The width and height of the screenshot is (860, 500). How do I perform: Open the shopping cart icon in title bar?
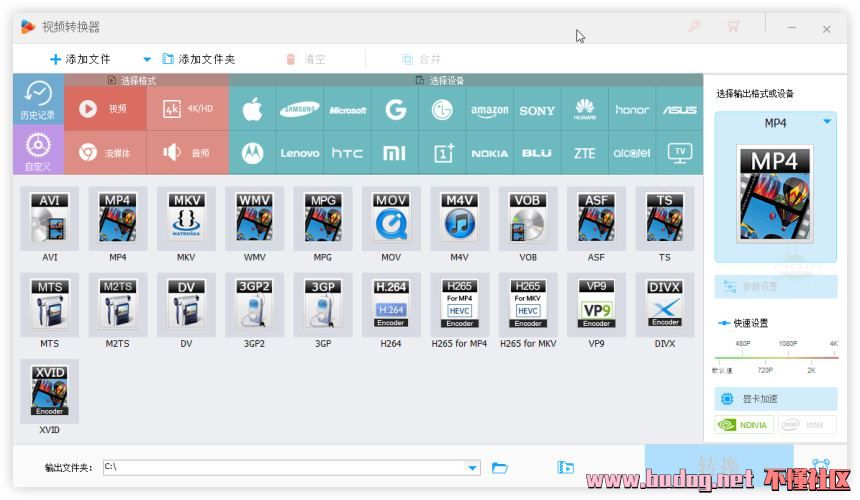(x=733, y=27)
